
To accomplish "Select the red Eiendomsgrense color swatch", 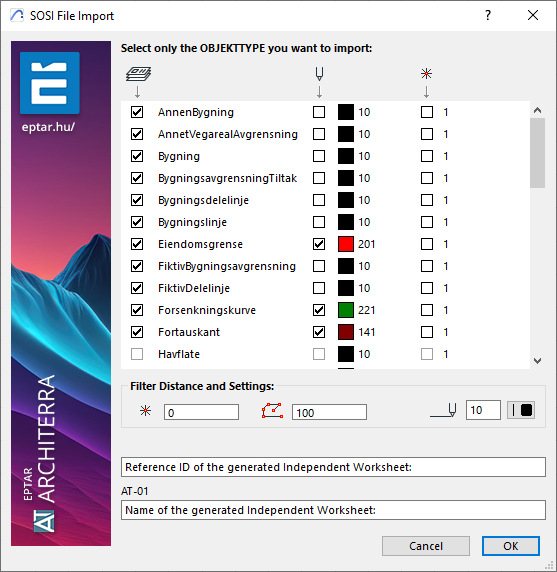I will [346, 244].
